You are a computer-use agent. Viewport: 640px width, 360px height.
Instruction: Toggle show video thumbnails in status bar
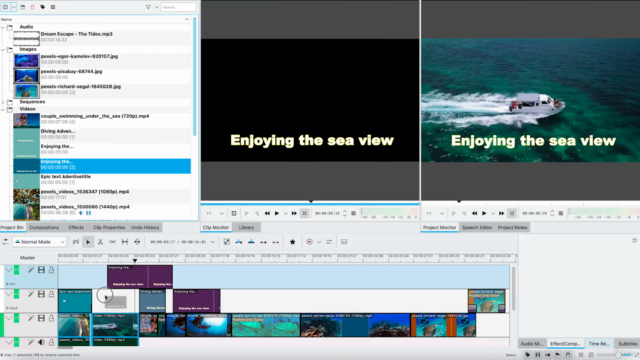(x=538, y=355)
